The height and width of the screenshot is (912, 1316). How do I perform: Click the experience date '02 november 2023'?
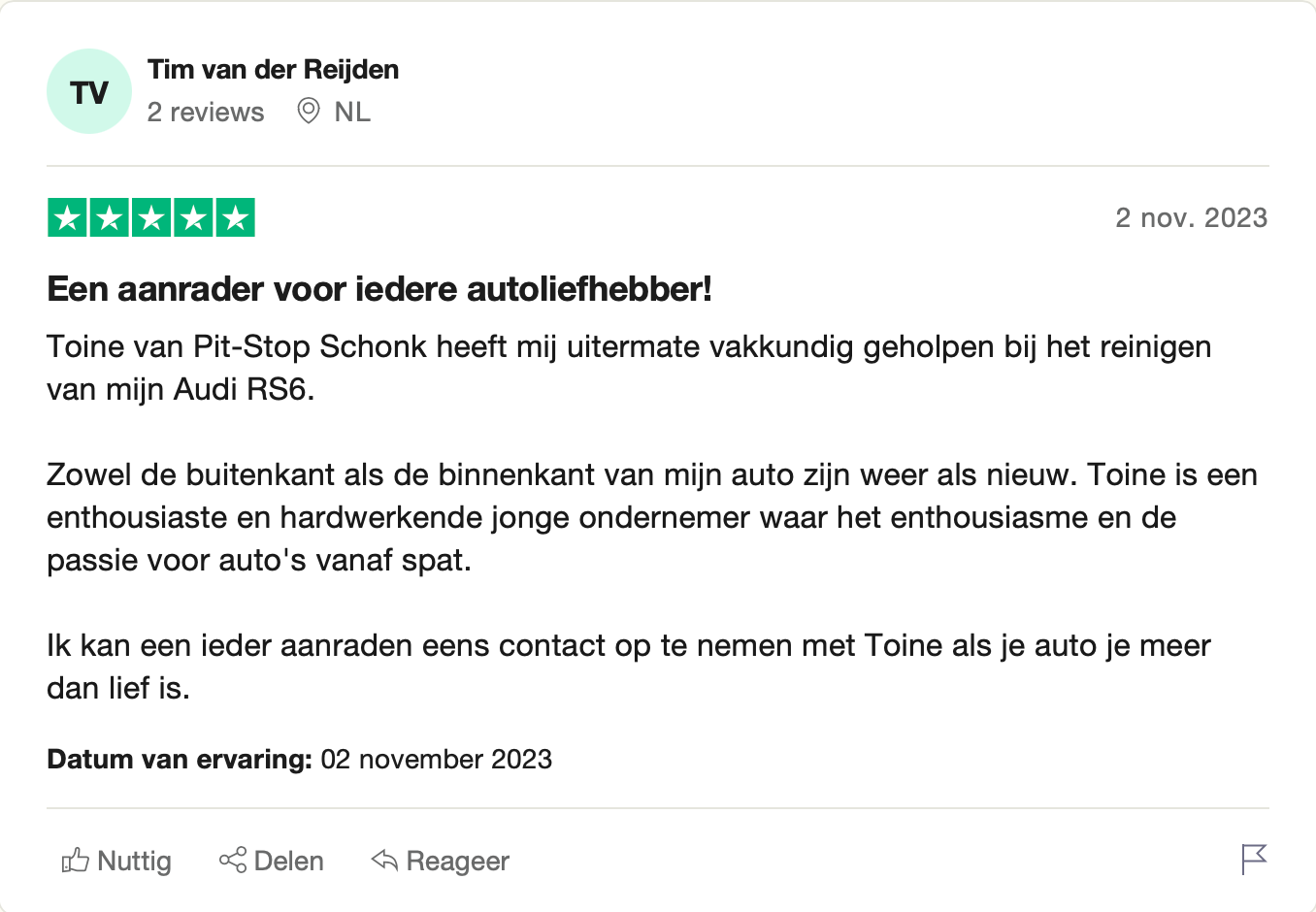[x=437, y=759]
